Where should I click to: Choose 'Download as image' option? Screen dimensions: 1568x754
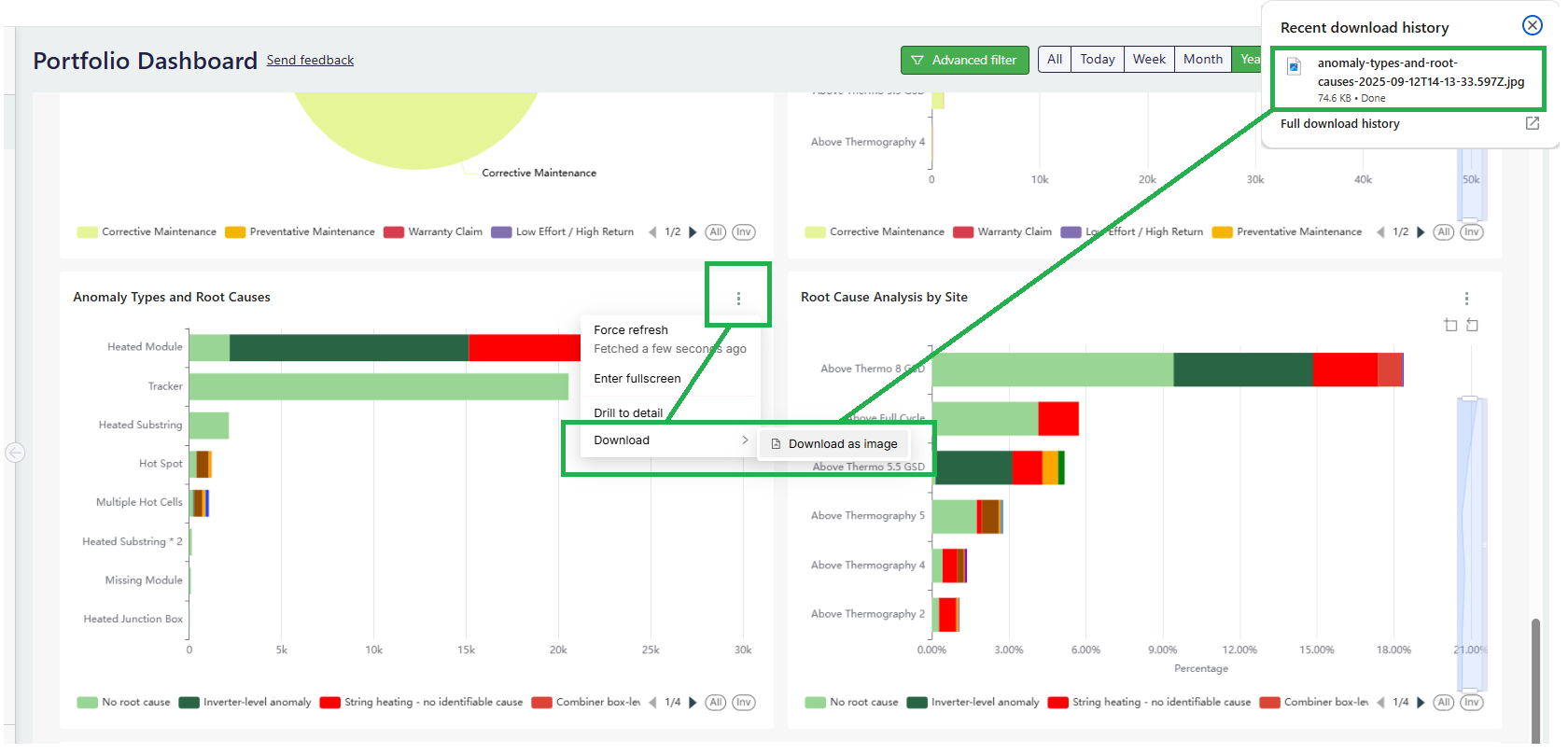834,444
